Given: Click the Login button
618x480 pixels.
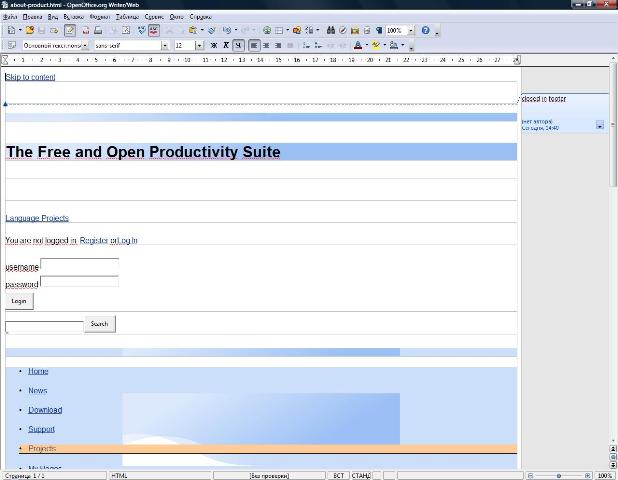Looking at the screenshot, I should tap(19, 301).
